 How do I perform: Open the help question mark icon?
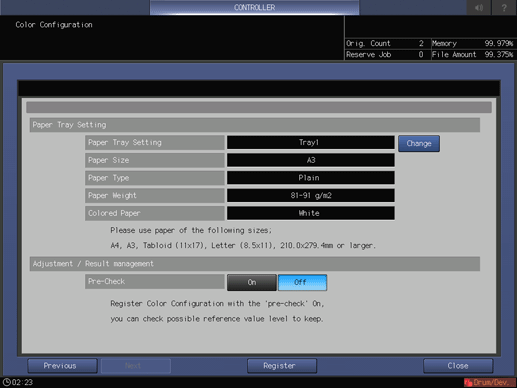[x=504, y=7]
